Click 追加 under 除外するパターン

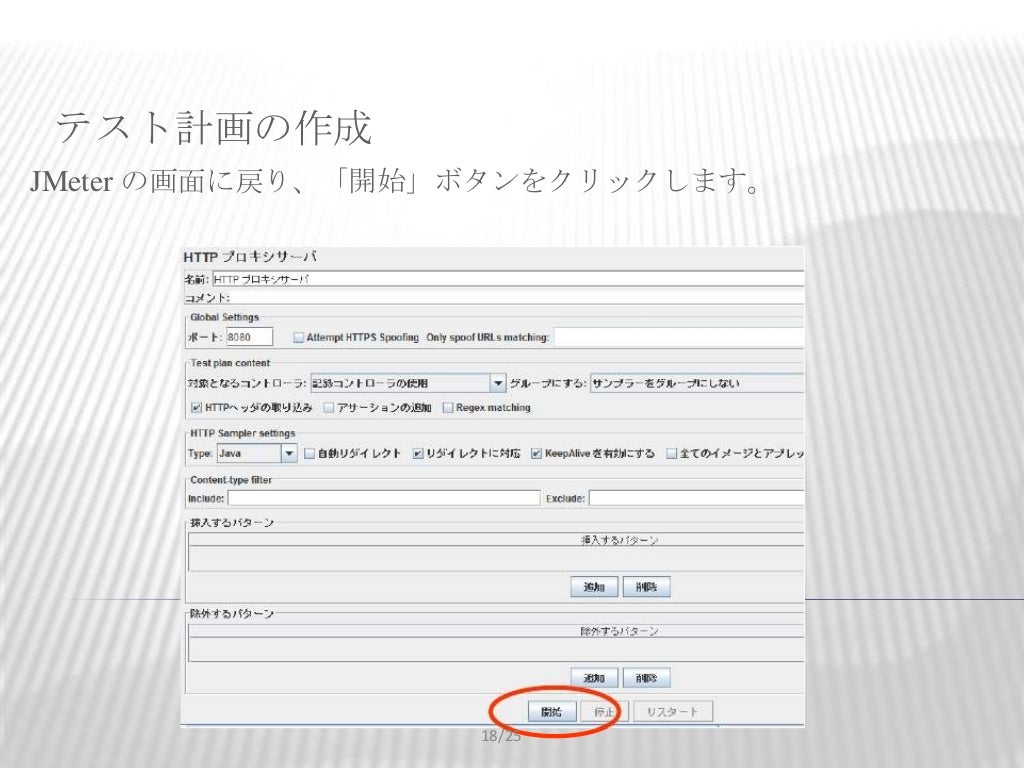(594, 678)
